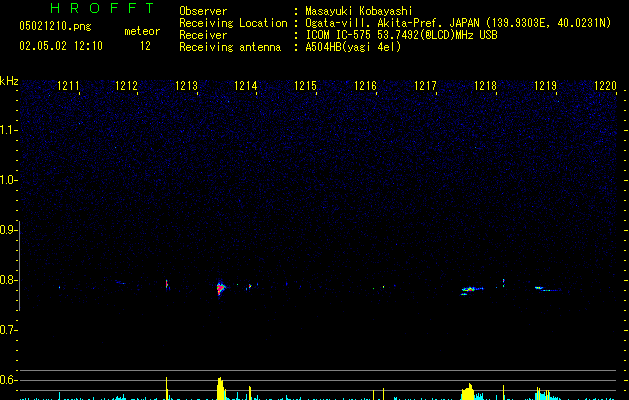Click the Observer label

(203, 11)
